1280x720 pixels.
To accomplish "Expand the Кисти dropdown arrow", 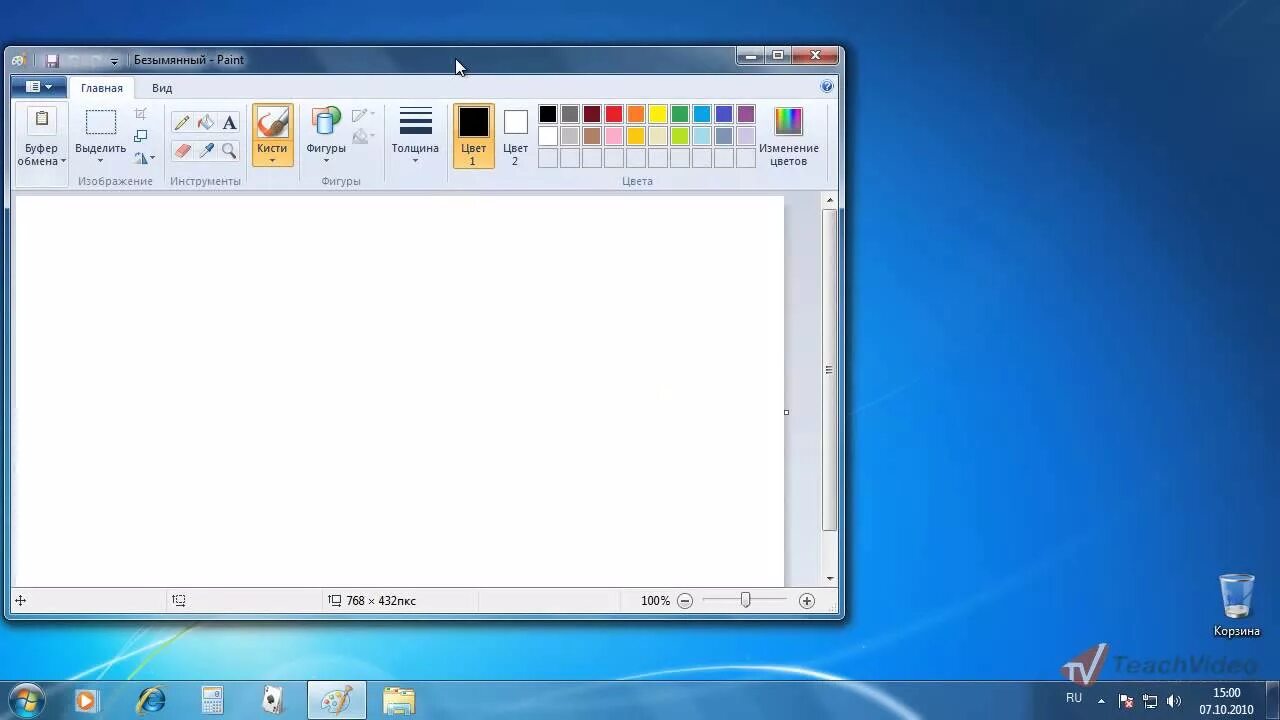I will tap(272, 161).
